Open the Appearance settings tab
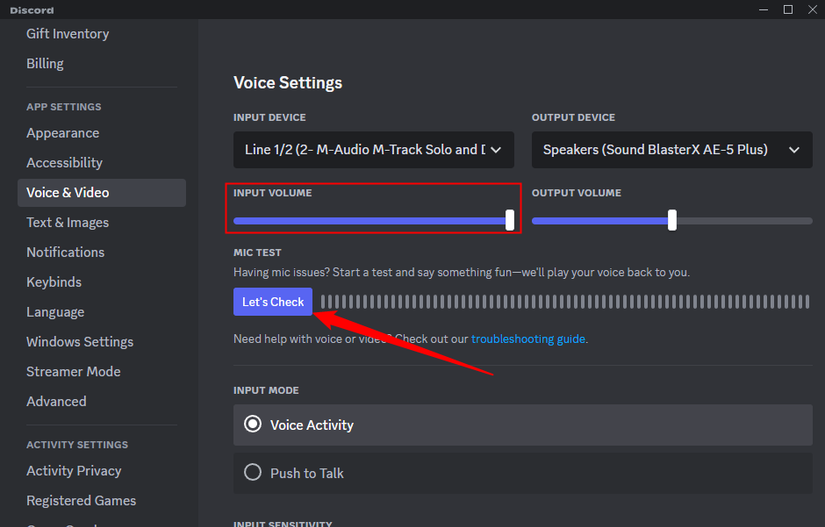The height and width of the screenshot is (527, 825). 63,133
